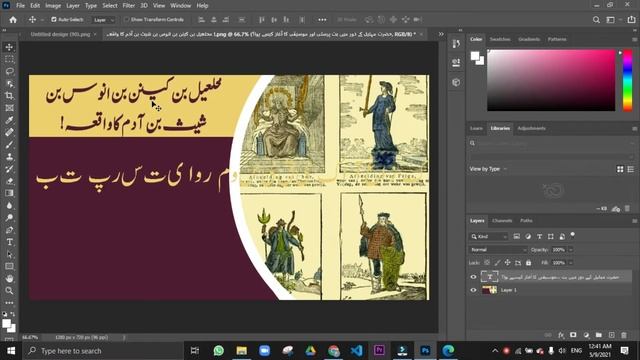Toggle the Auto-Select checkbox
640x360 pixels.
(x=53, y=20)
